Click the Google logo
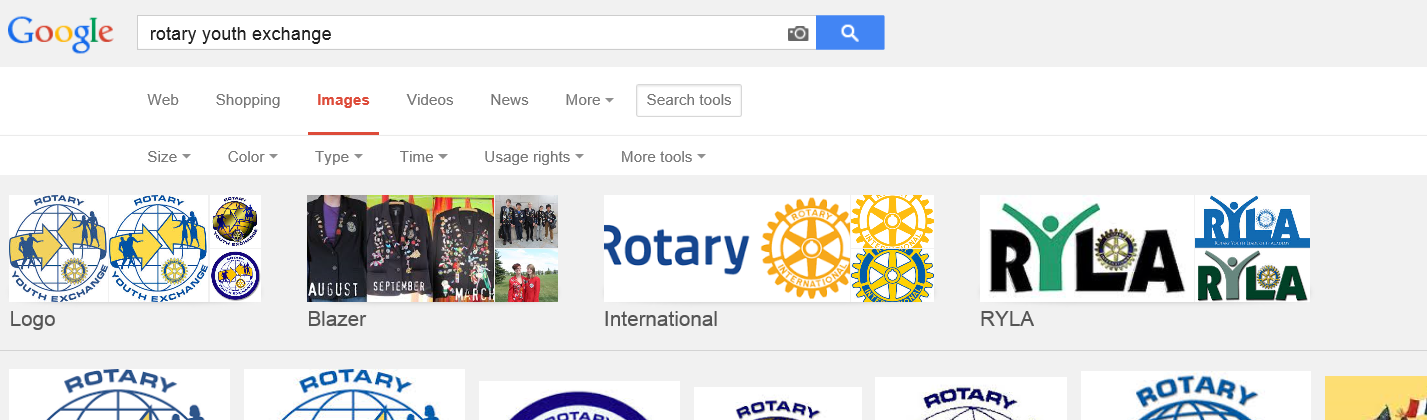 pyautogui.click(x=61, y=33)
